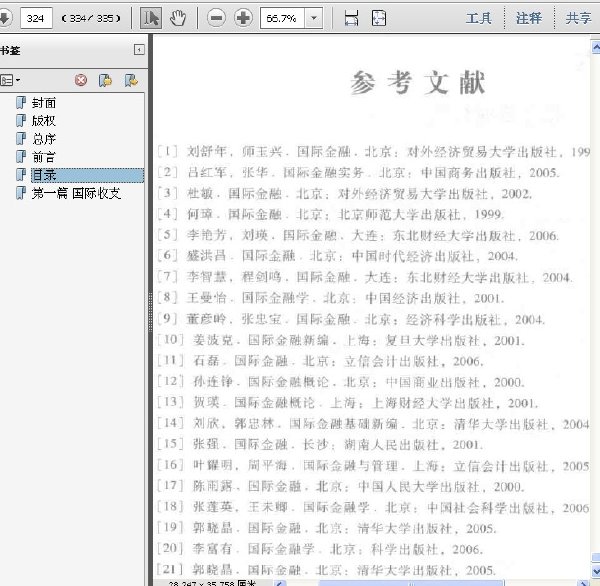
Task: Select the highlighted 目录 bookmark
Action: [87, 175]
